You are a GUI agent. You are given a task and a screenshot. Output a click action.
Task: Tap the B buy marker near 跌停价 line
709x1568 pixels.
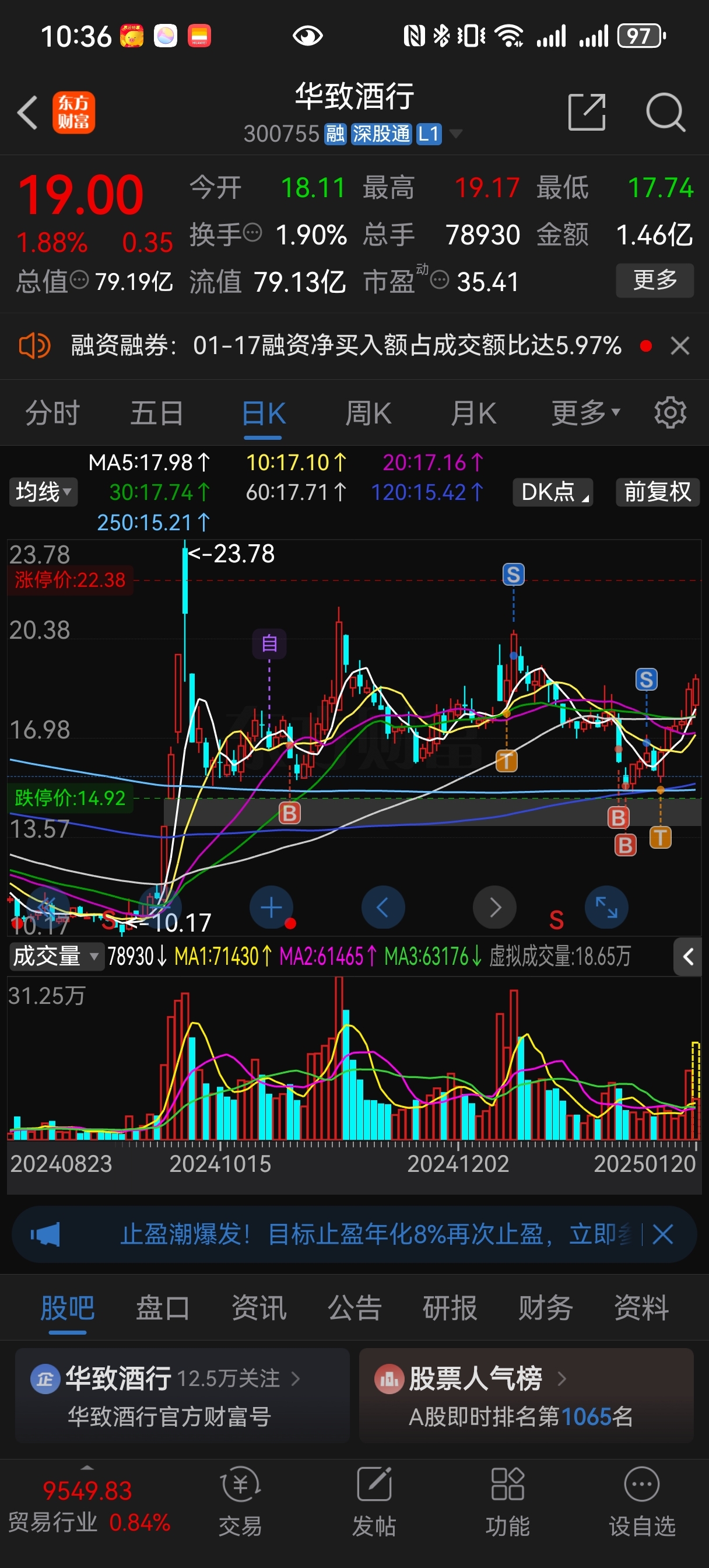click(x=290, y=813)
